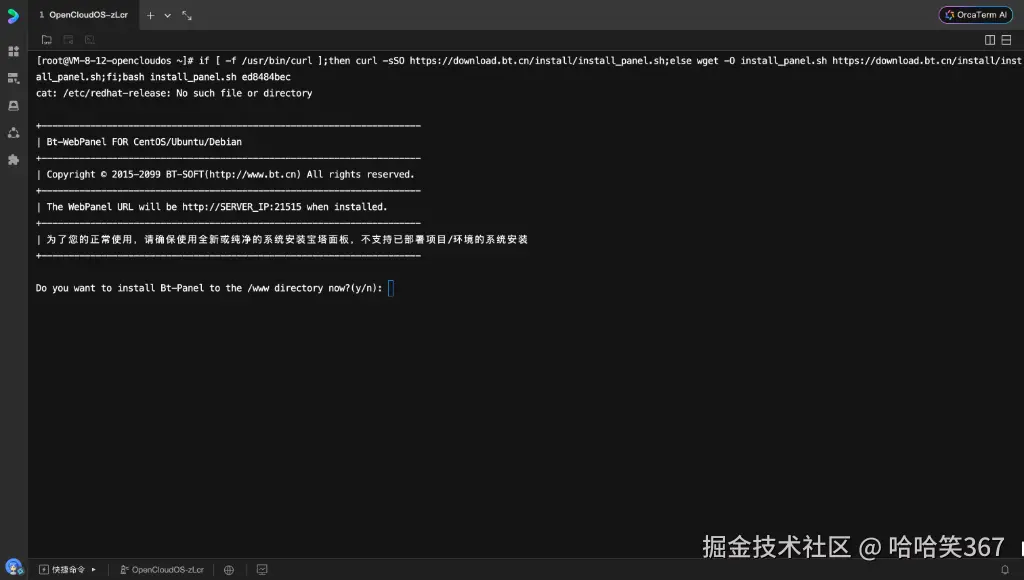Click the OrcaTerm logo in sidebar
1024x580 pixels.
13,16
